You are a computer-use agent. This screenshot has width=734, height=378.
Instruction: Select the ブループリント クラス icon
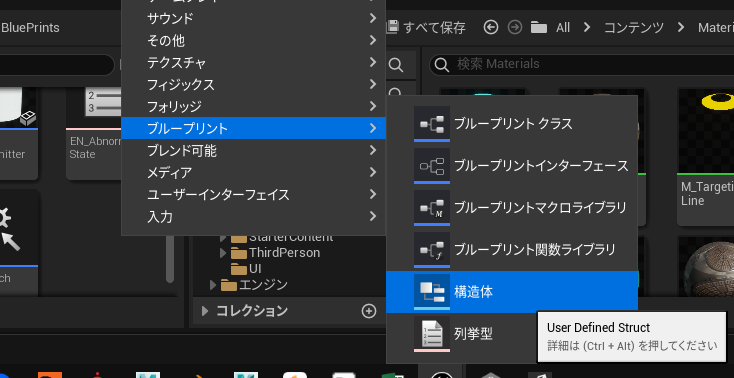click(x=432, y=124)
